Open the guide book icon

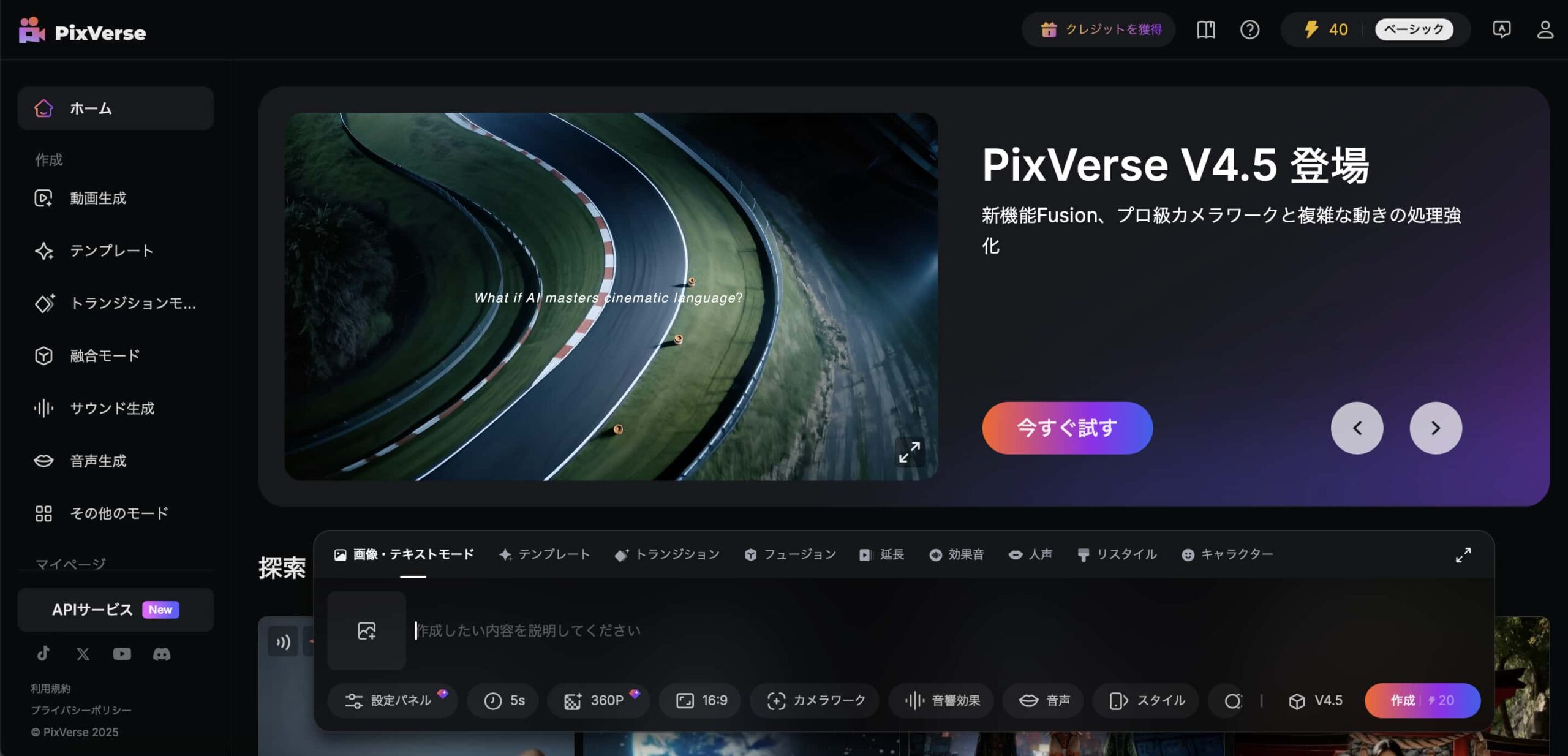pos(1206,29)
